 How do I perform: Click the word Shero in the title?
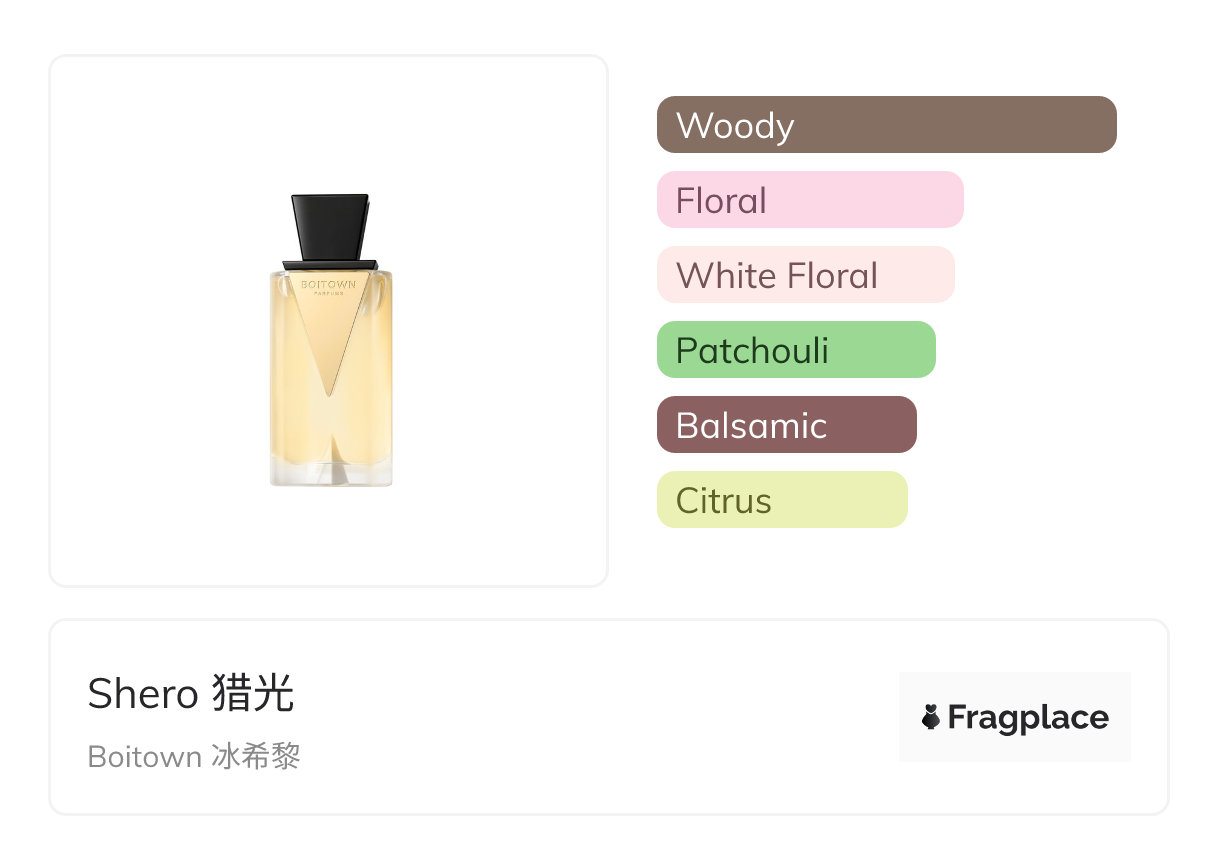[x=143, y=694]
